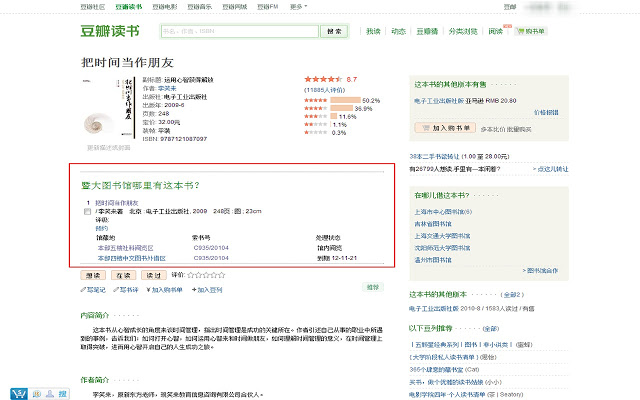Screen dimensions: 640x400
Task: Click the five-star 50.2% rating bar
Action: [345, 100]
